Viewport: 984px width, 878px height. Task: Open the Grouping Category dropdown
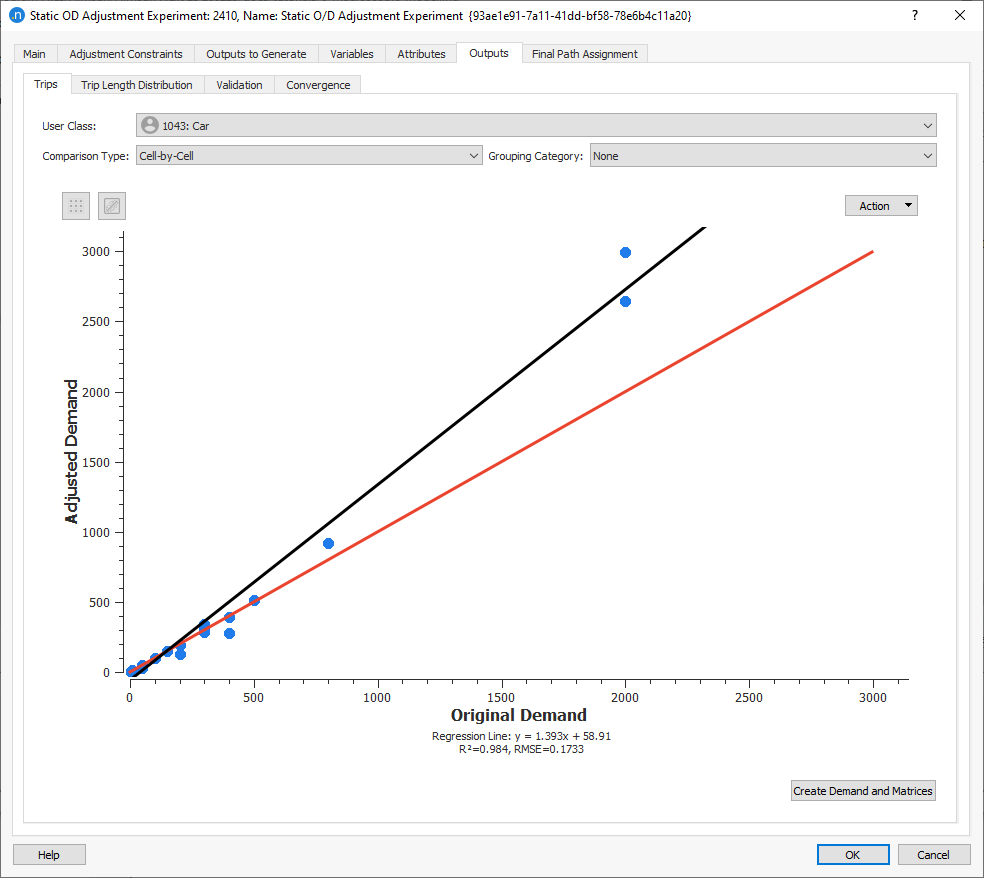763,156
